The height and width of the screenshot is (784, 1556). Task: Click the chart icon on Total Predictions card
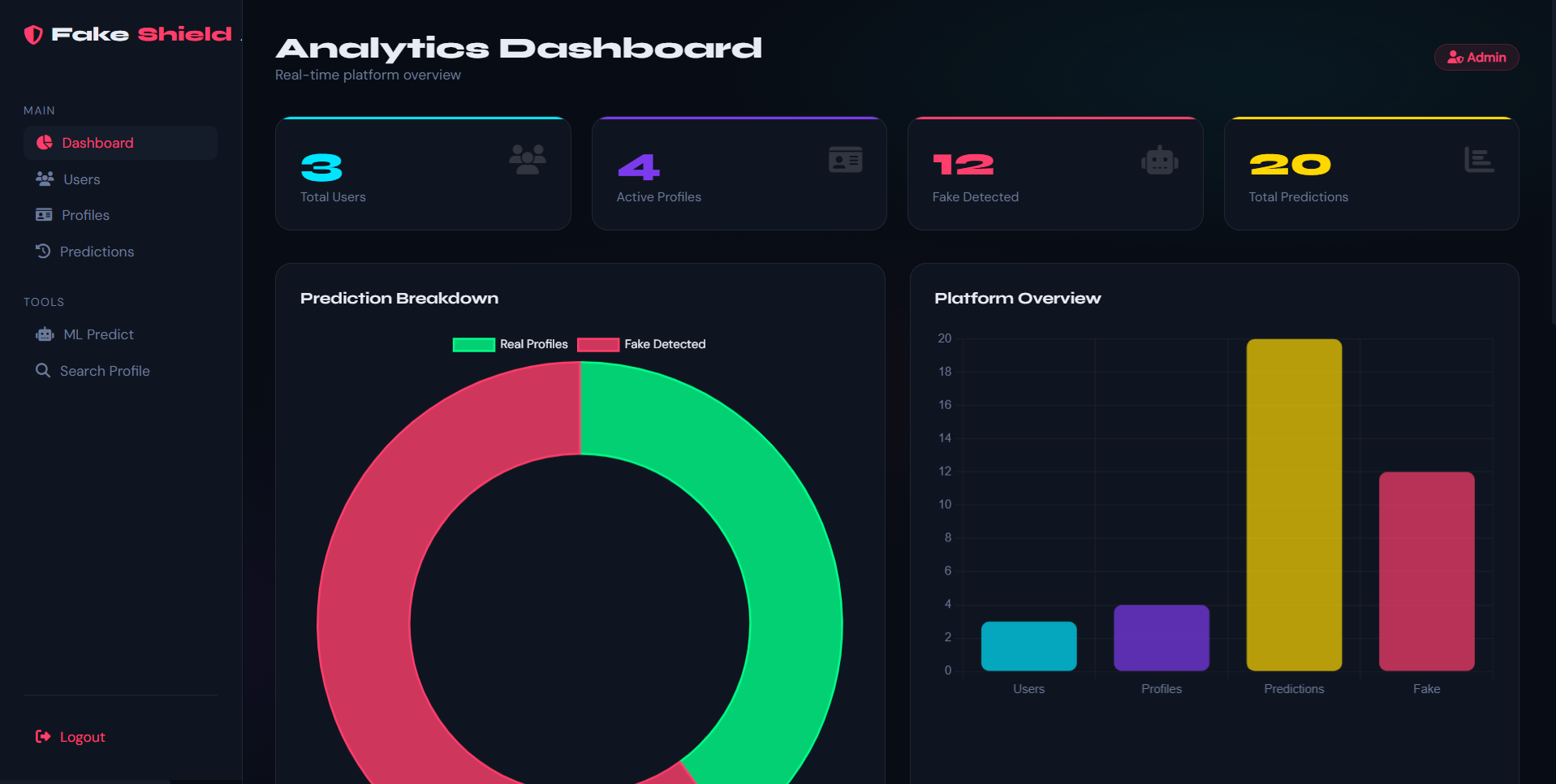point(1479,159)
